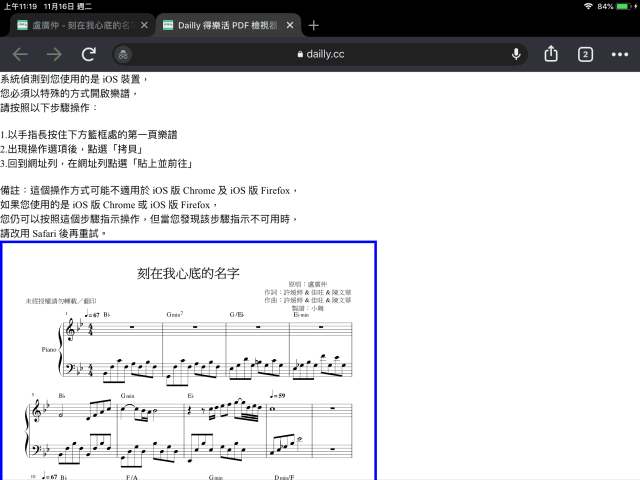Switch to the 盧廣仲 song tab

80,25
